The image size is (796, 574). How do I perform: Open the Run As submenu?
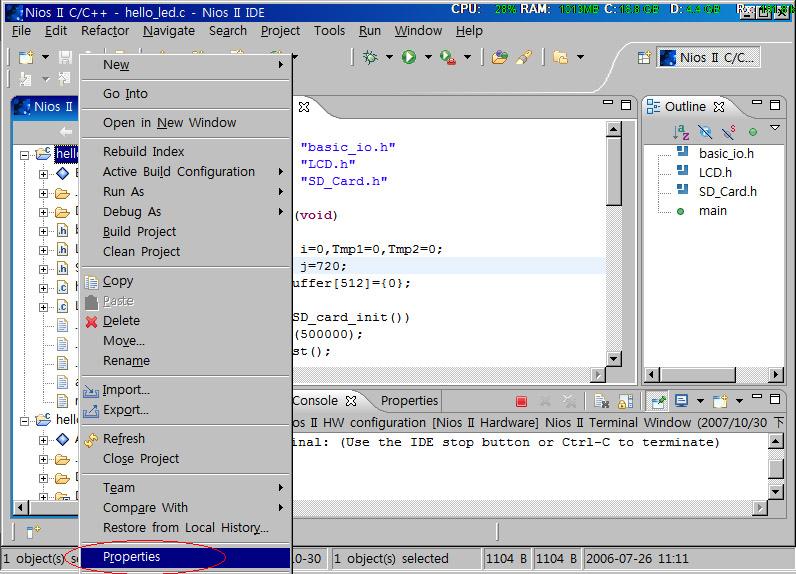(185, 192)
